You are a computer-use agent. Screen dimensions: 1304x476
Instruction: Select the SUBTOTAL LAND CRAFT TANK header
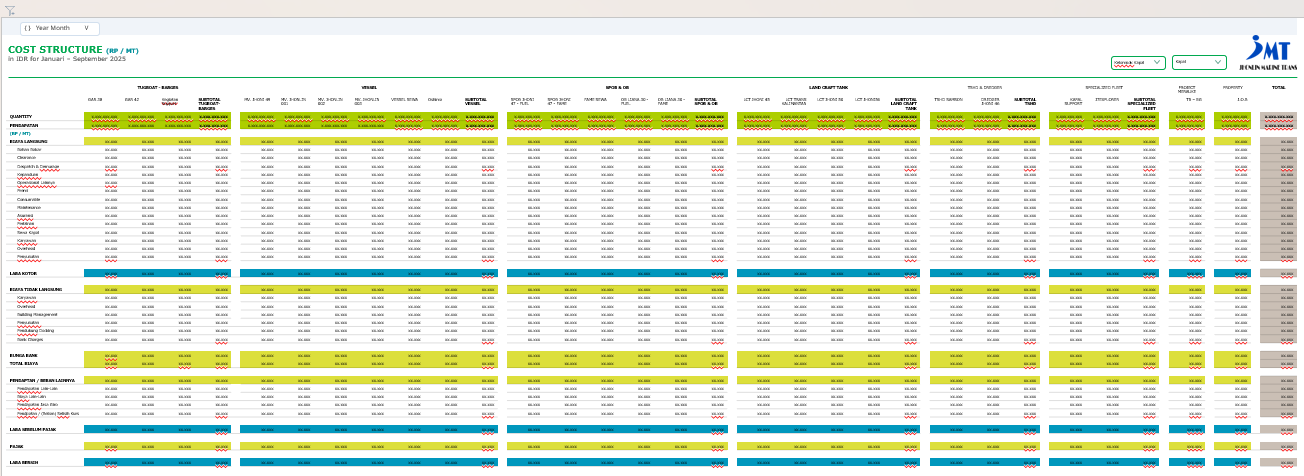905,103
